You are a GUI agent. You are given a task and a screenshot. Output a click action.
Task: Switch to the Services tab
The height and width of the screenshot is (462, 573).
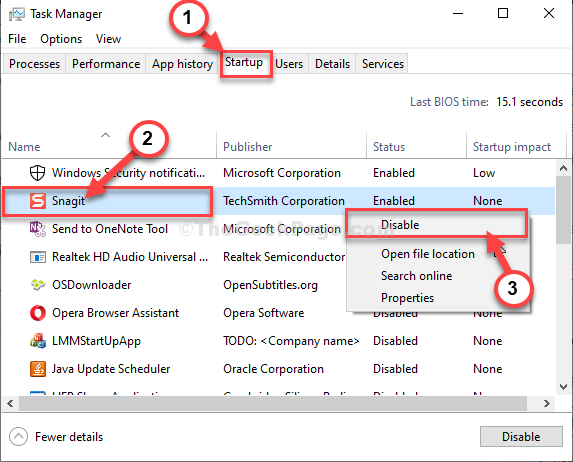pos(383,64)
